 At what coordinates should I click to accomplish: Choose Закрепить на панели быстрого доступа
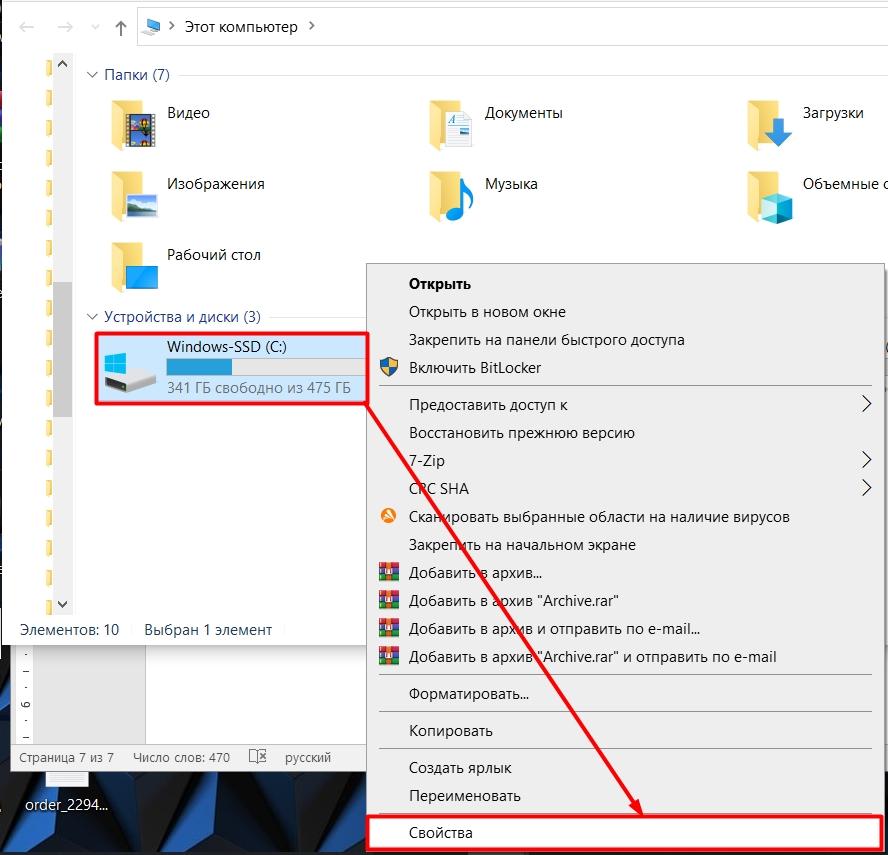(x=626, y=340)
